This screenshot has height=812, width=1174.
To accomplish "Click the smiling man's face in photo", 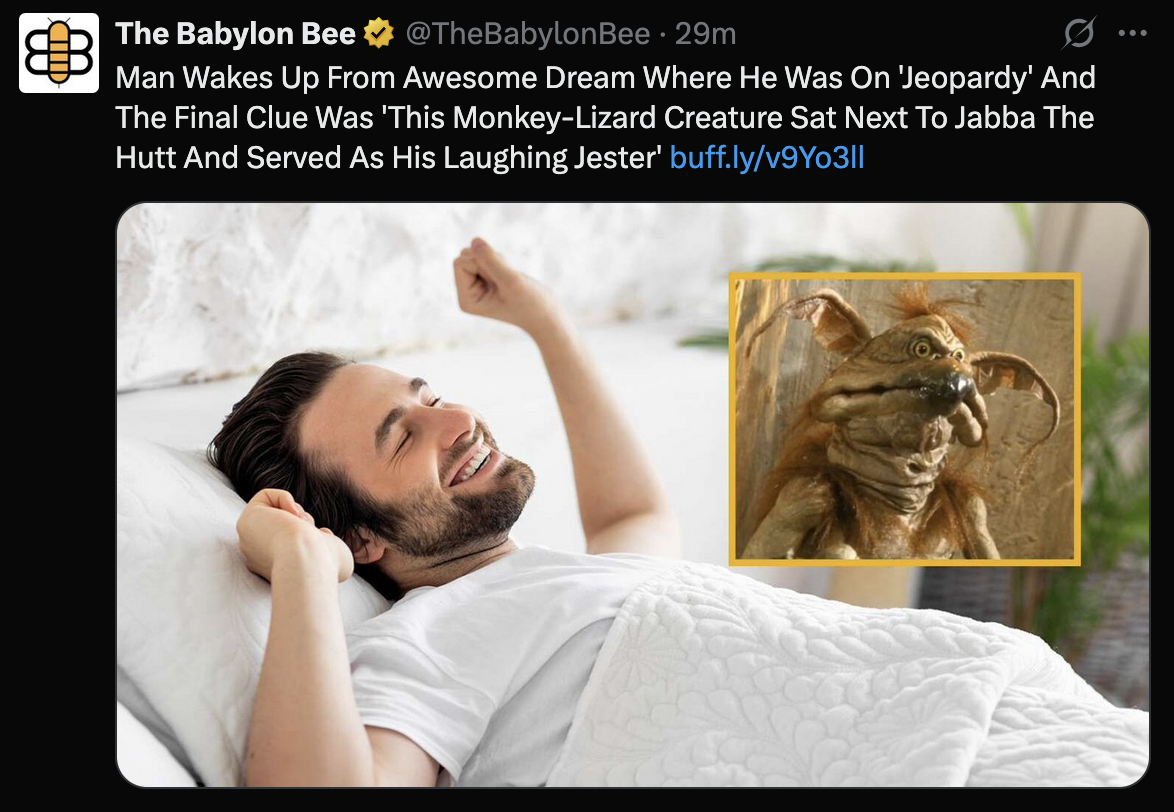I will click(419, 449).
